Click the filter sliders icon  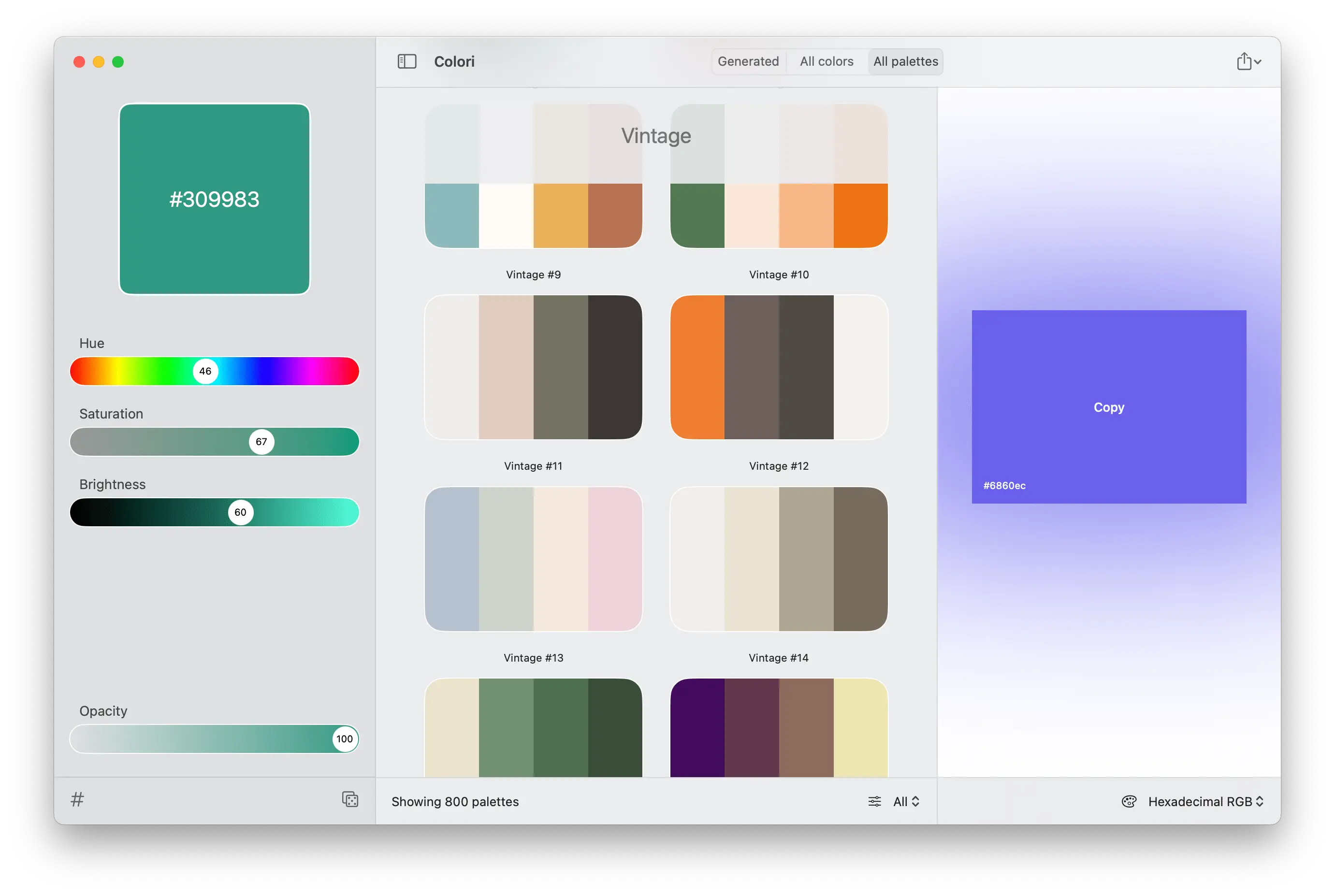tap(874, 801)
